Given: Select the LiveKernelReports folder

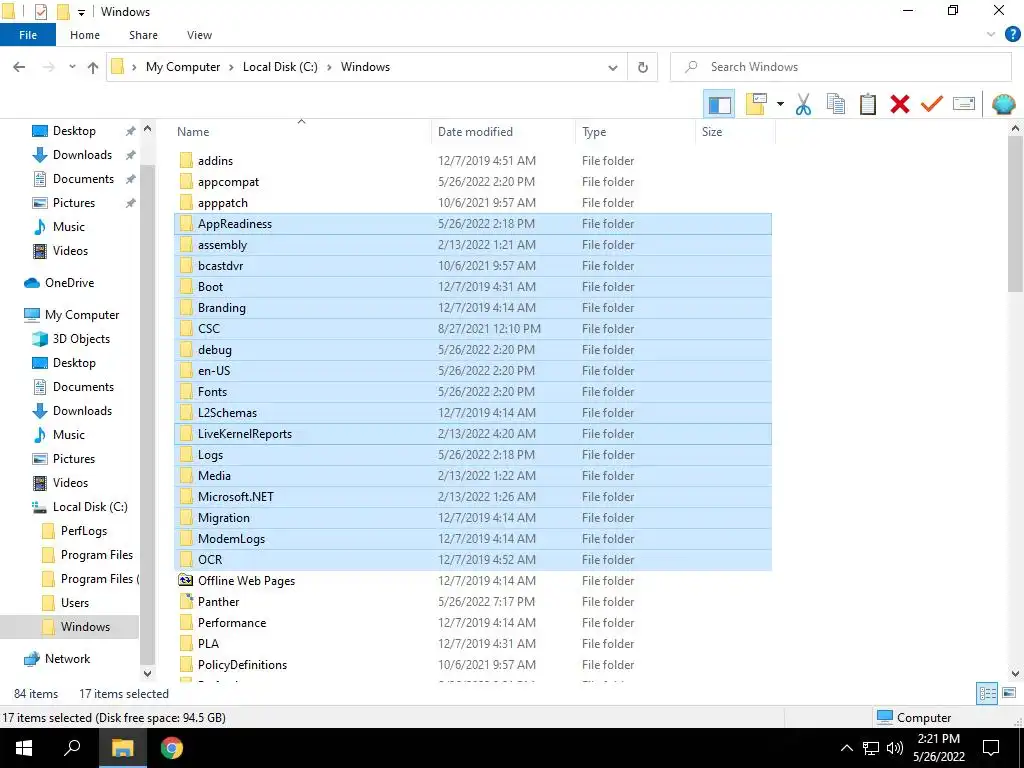Looking at the screenshot, I should point(473,434).
